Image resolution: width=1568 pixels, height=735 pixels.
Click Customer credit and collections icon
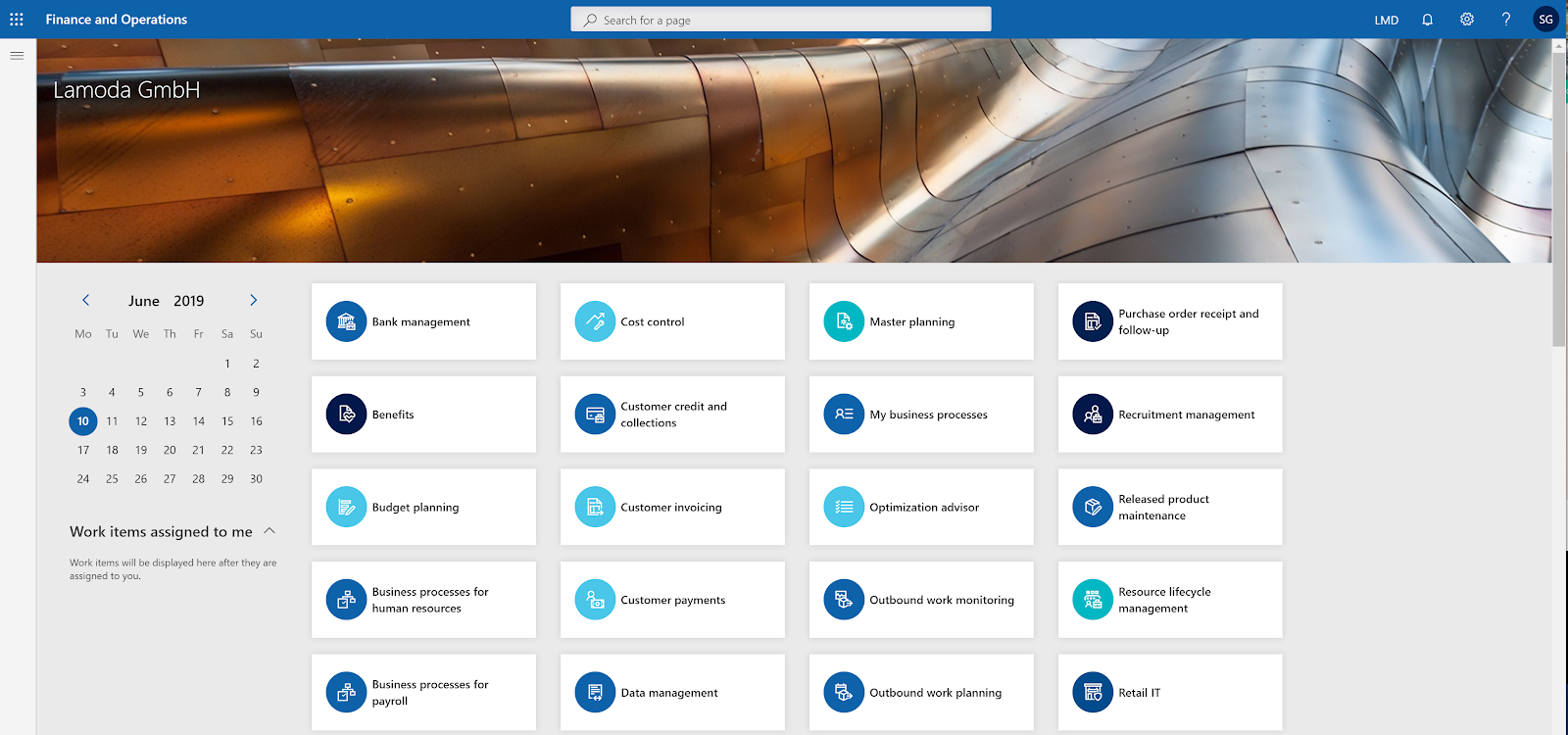595,415
